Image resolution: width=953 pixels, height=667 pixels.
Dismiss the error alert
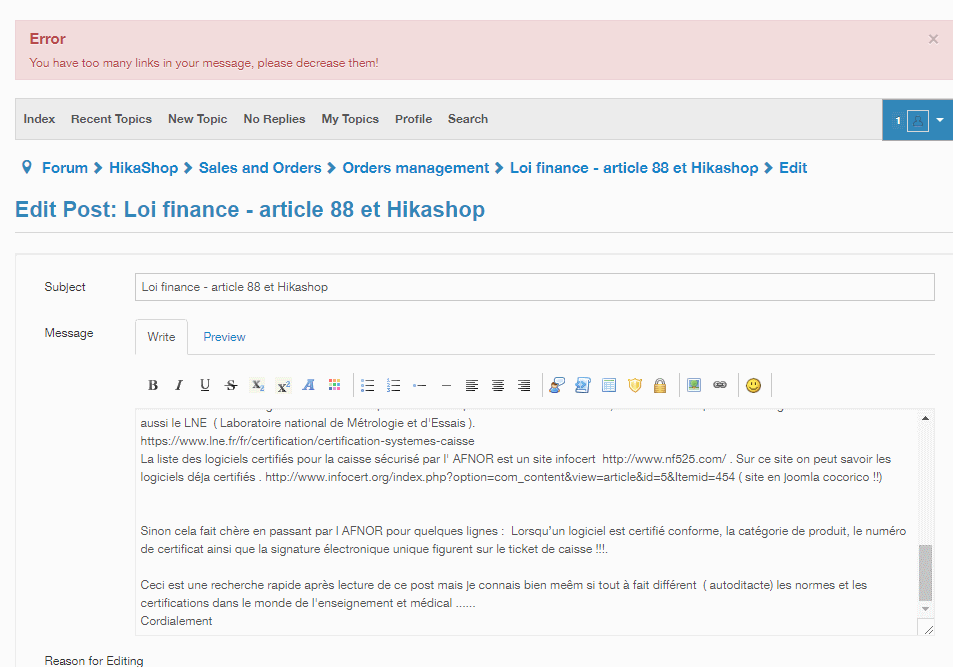[933, 39]
